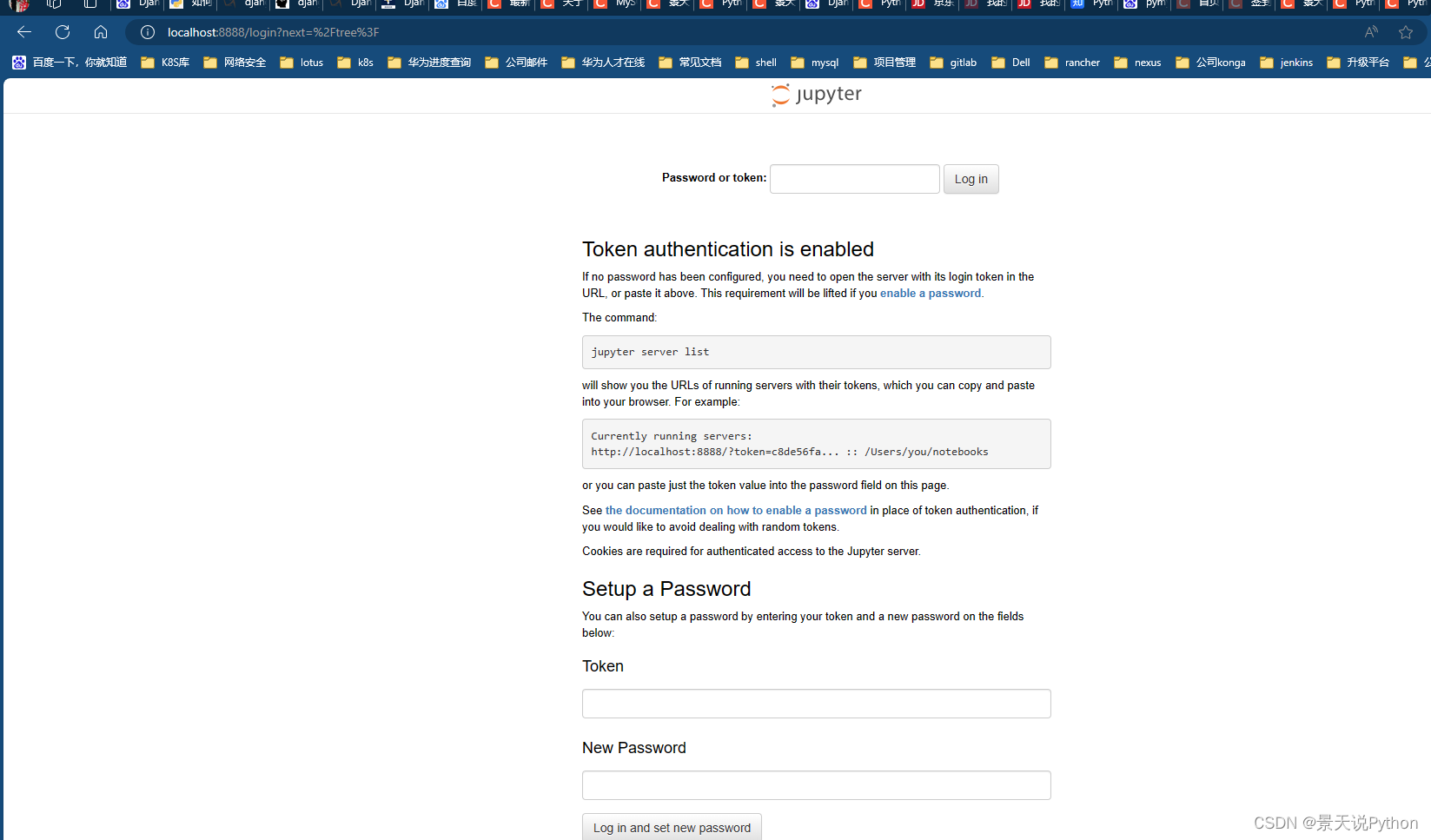
Task: Click the 'Cookies are required' sentence
Action: [x=752, y=552]
